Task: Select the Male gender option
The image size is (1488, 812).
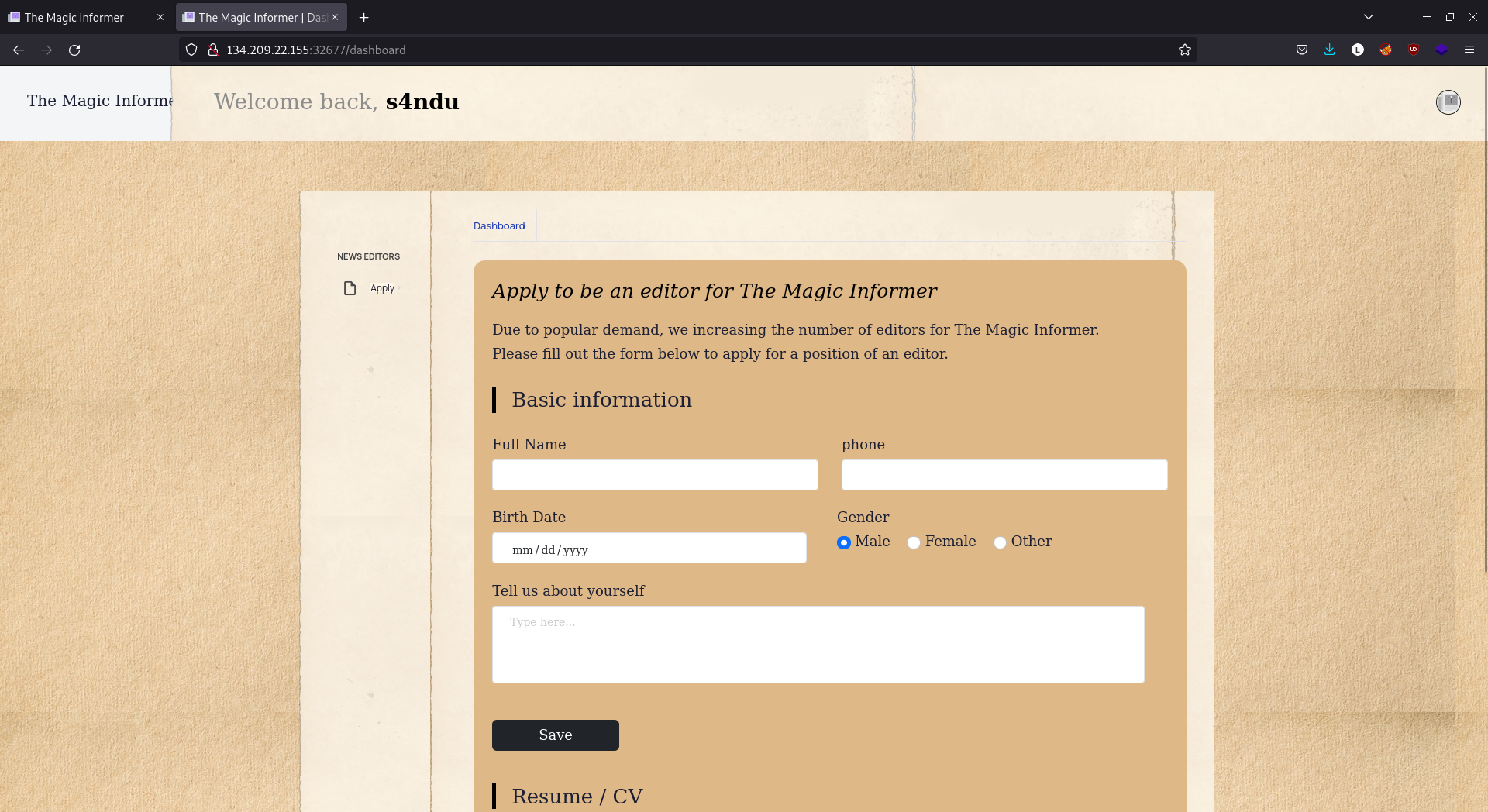Action: tap(844, 542)
